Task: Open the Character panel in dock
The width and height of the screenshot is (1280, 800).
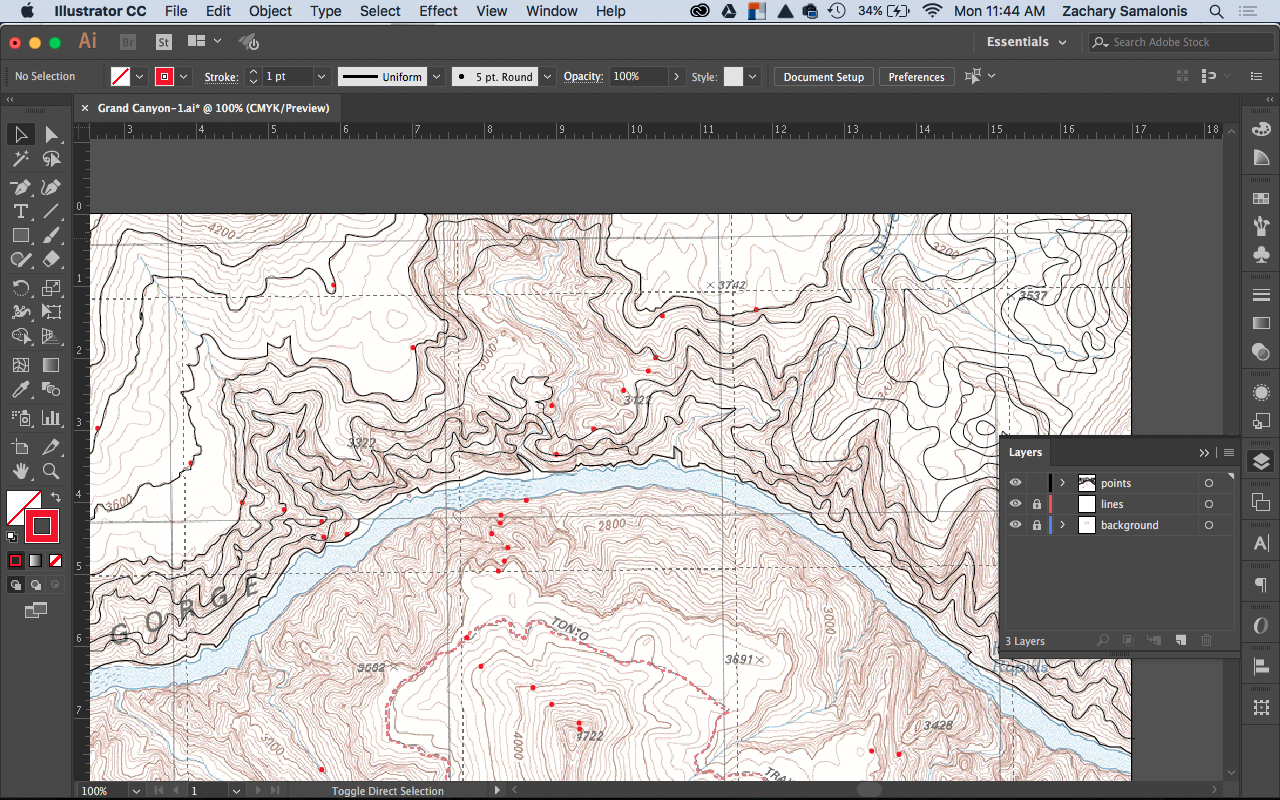Action: pyautogui.click(x=1261, y=544)
